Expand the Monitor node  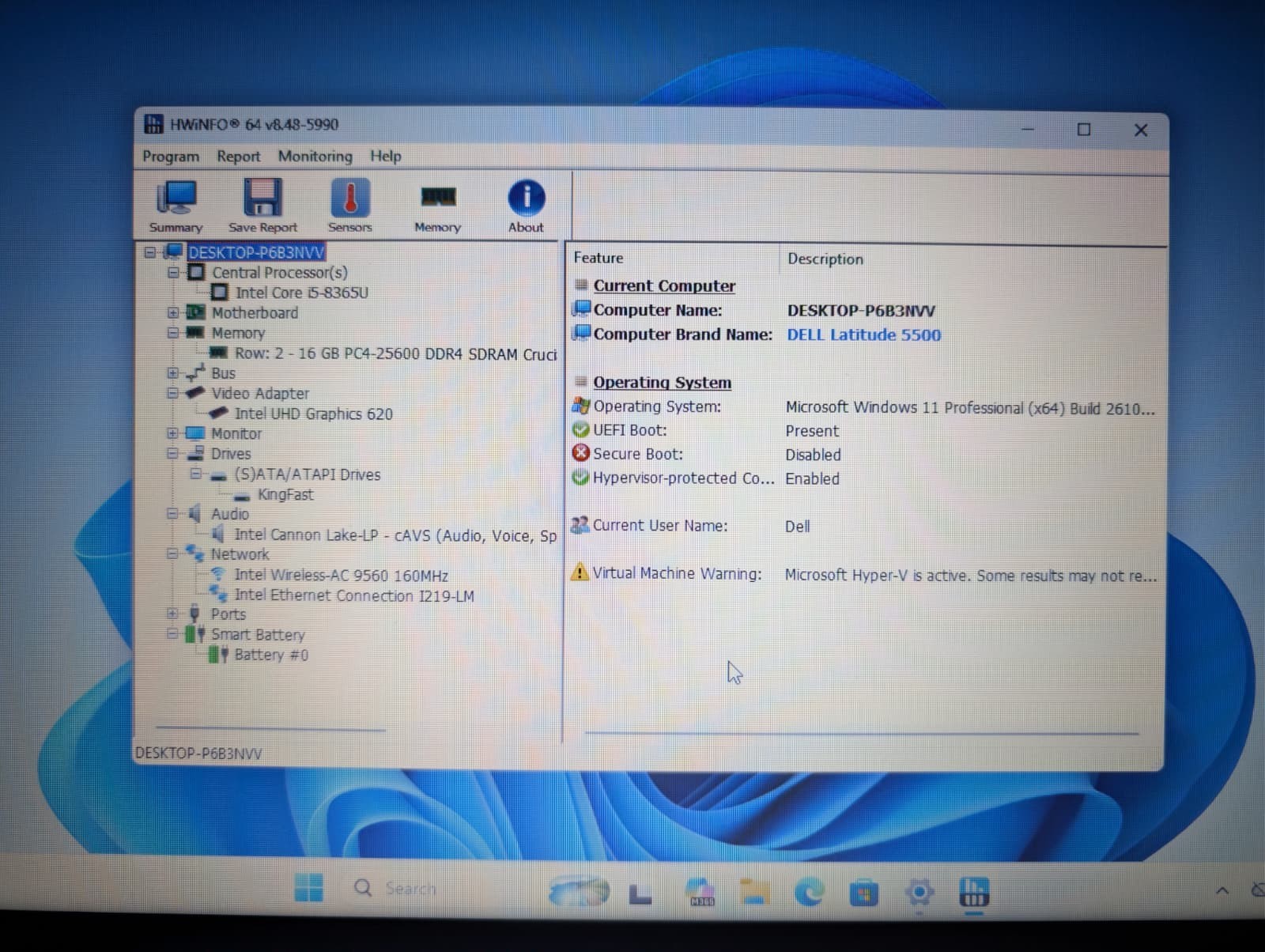pos(173,433)
